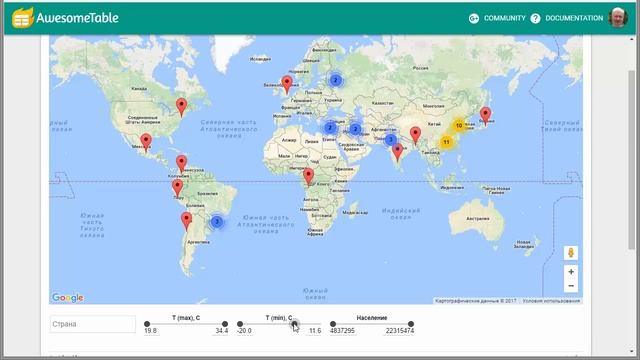The height and width of the screenshot is (360, 640).
Task: Open the blue cluster 2 over Mediterranean
Action: click(x=330, y=128)
